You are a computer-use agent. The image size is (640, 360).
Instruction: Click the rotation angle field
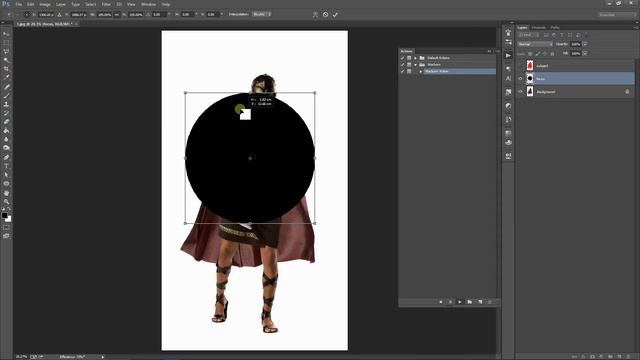coord(159,14)
